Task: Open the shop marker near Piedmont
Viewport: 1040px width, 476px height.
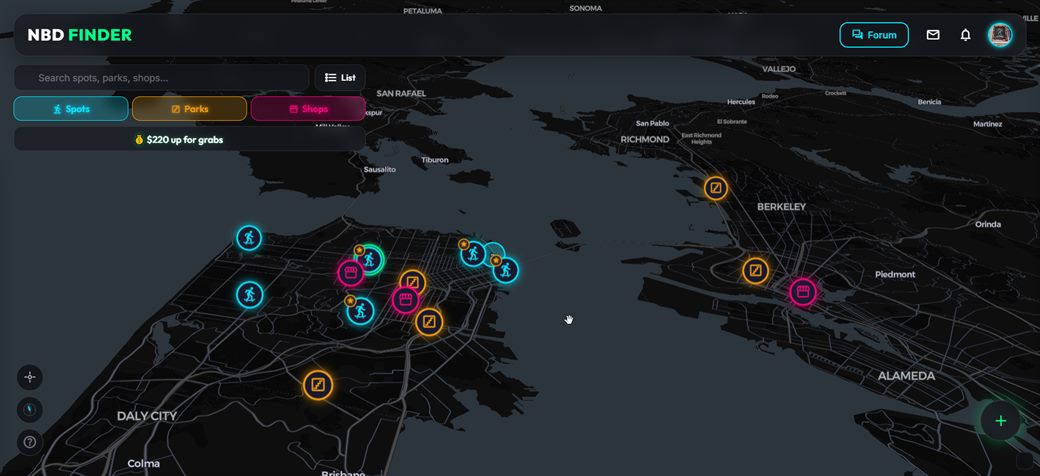Action: pos(803,292)
